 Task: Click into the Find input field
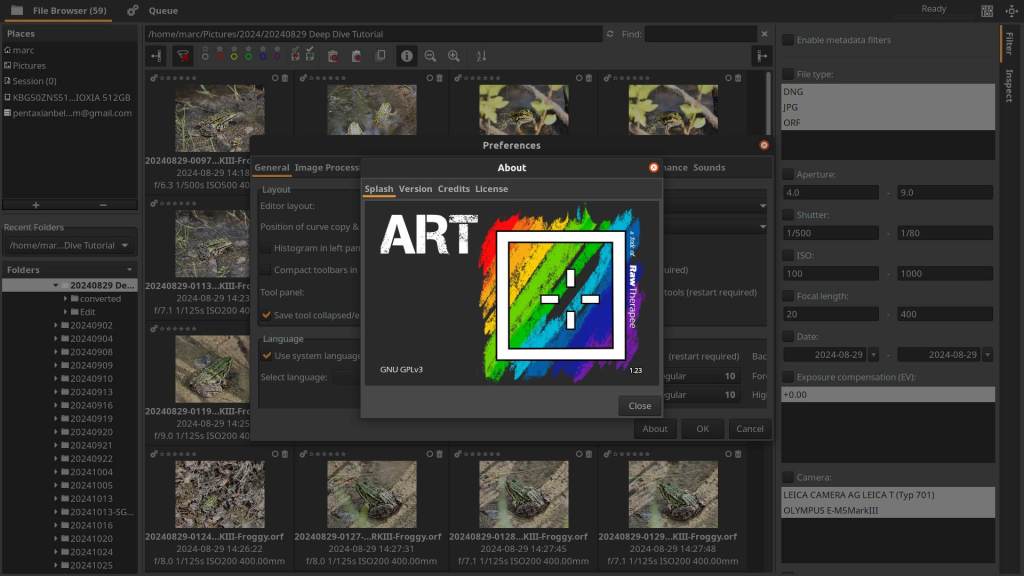pyautogui.click(x=701, y=34)
